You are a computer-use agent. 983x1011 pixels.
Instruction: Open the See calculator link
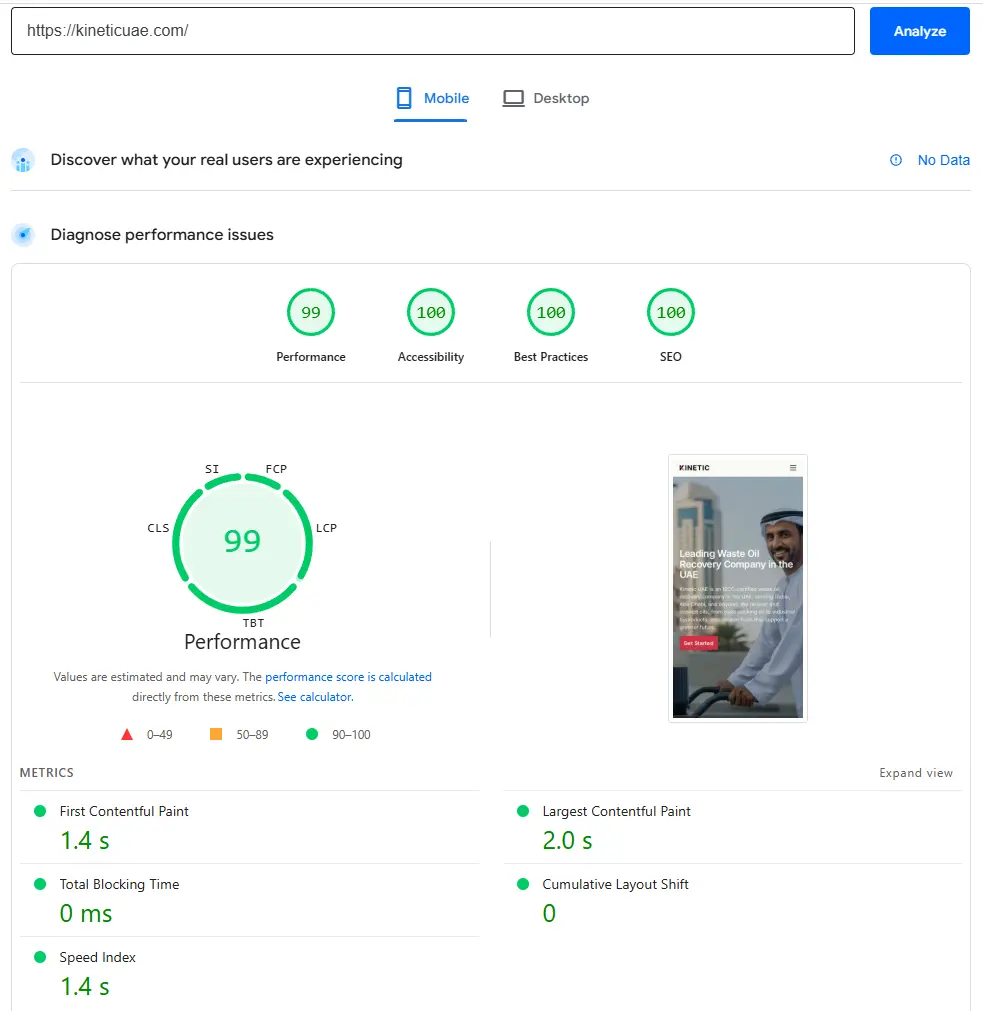(314, 697)
